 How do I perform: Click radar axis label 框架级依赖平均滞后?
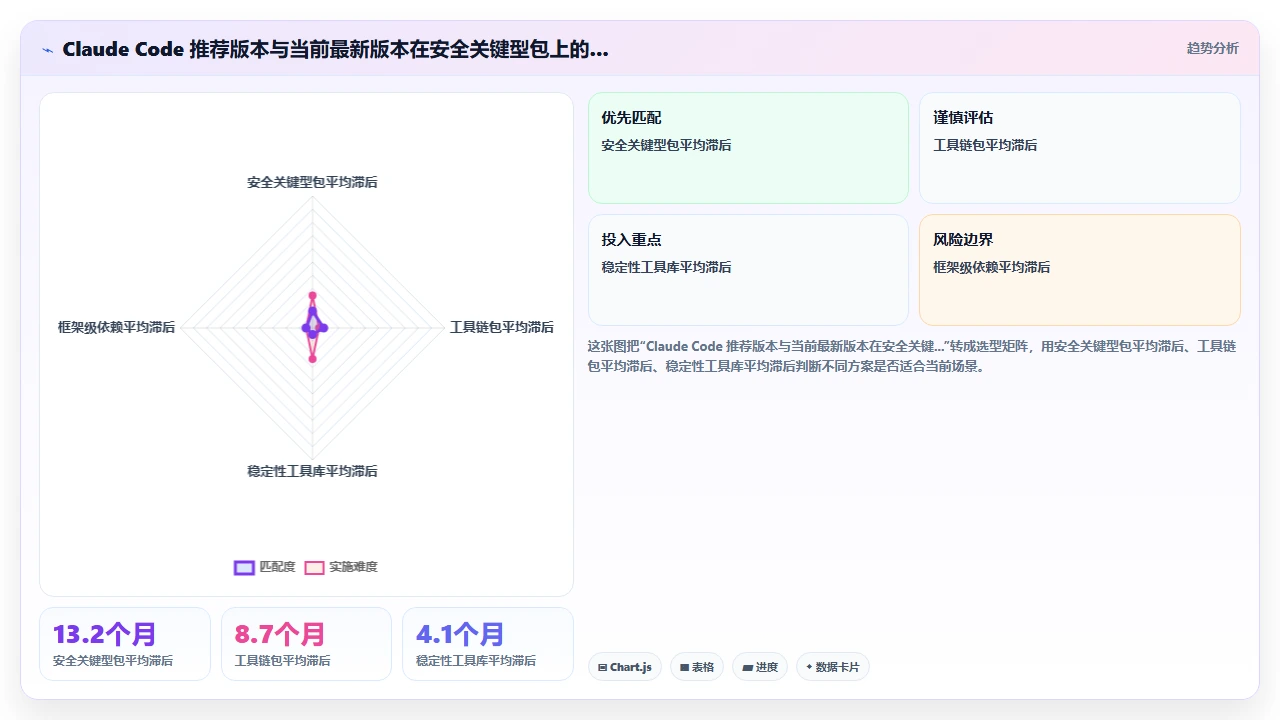[x=116, y=327]
